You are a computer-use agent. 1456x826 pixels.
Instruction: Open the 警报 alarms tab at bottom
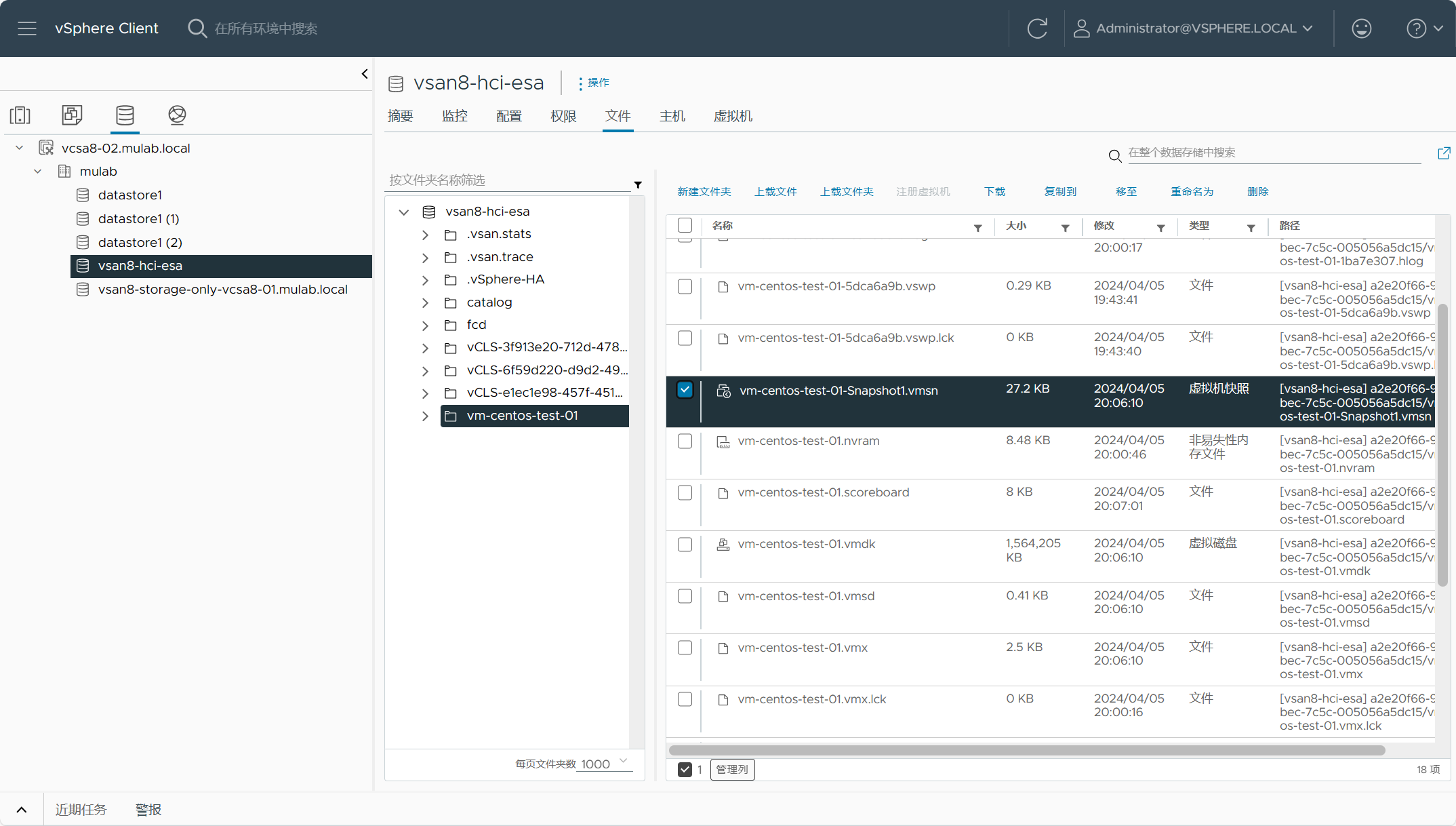coord(148,810)
